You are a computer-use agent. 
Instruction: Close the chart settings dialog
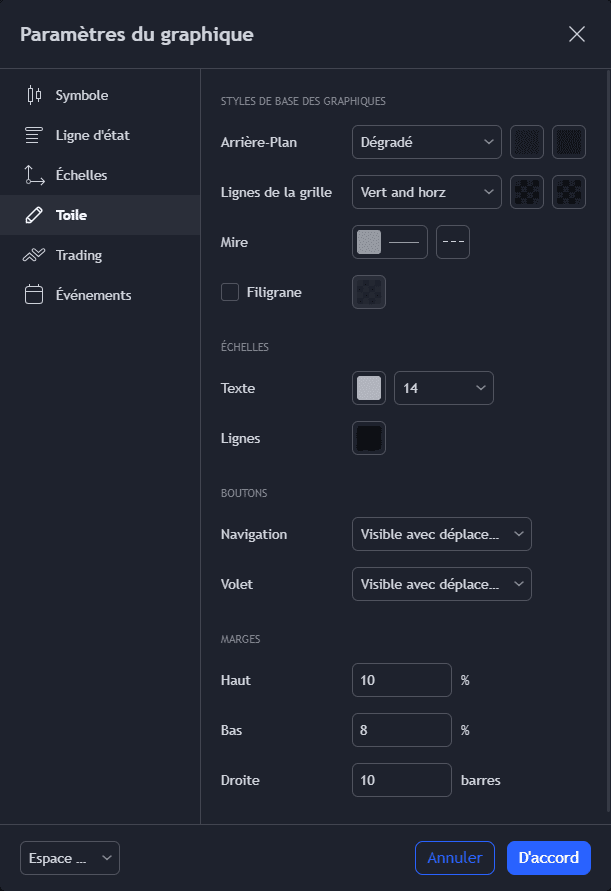pyautogui.click(x=577, y=34)
